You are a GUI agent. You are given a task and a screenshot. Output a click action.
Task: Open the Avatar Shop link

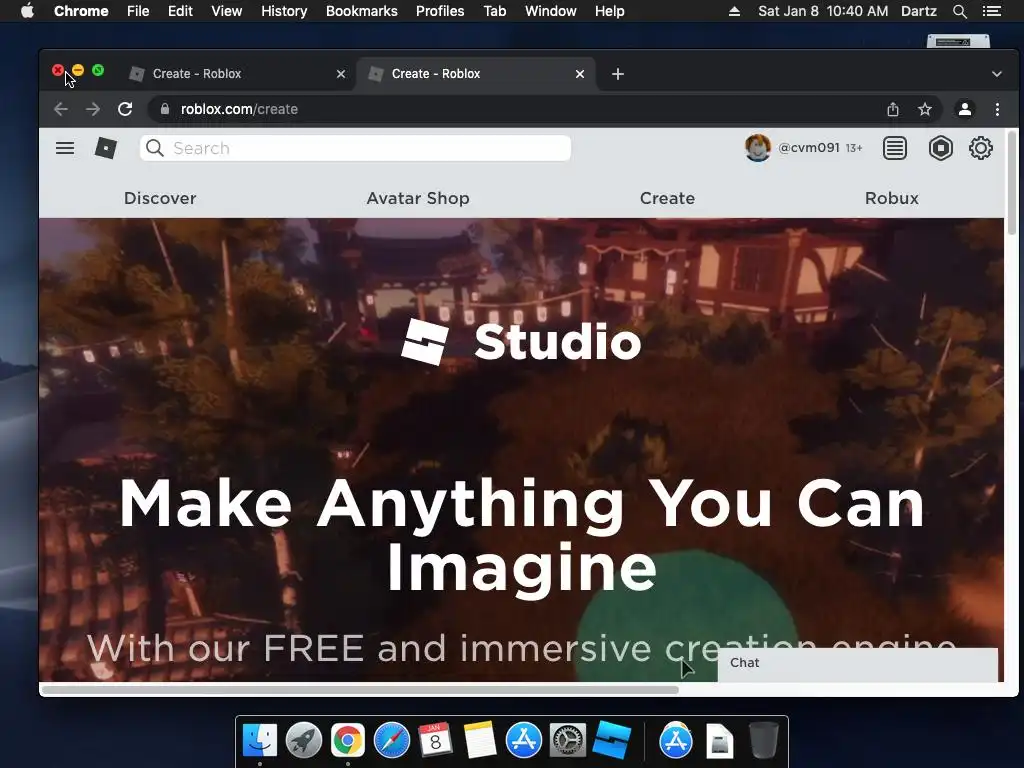pos(418,198)
